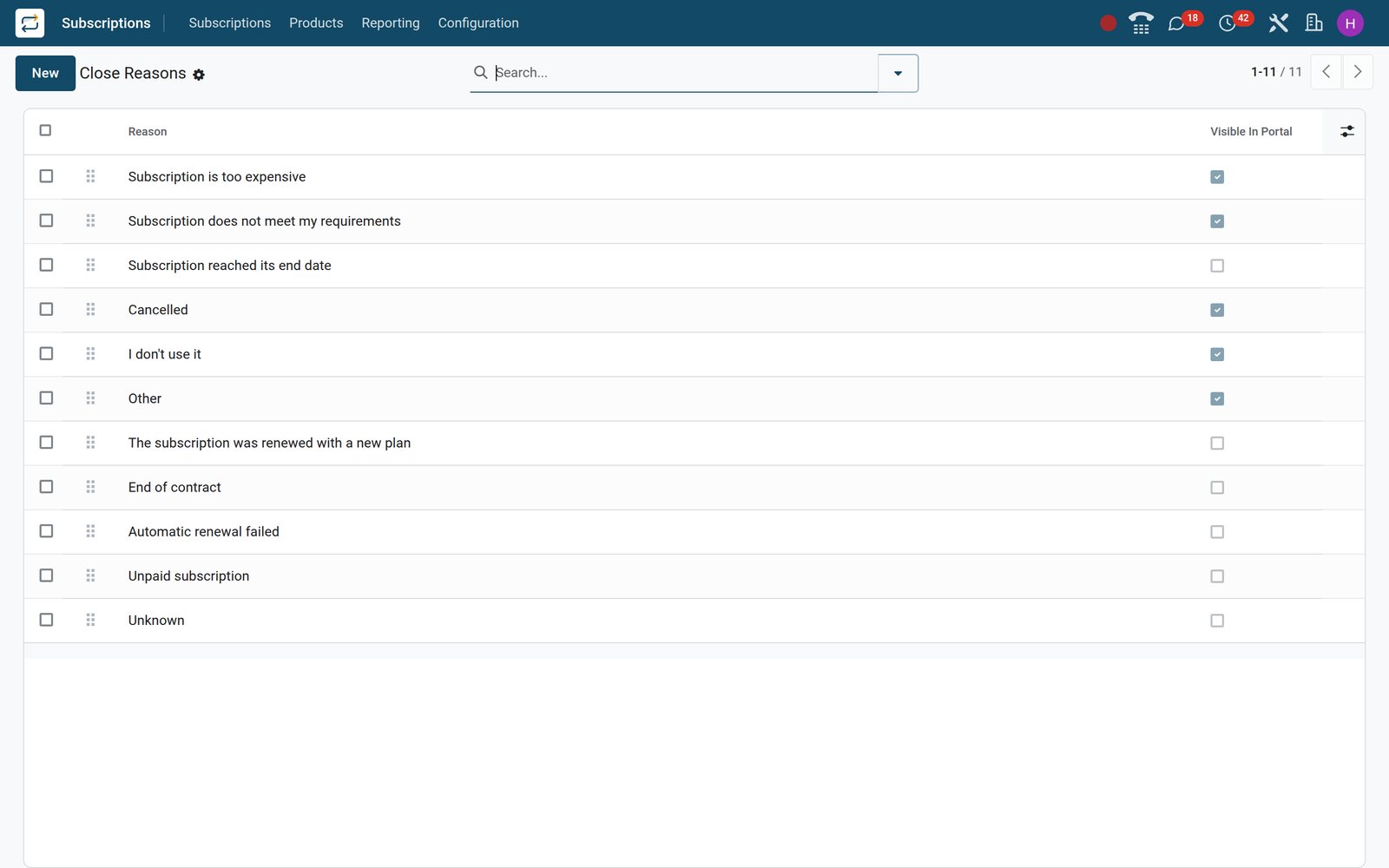The height and width of the screenshot is (868, 1389).
Task: Open the Subscriptions app home icon
Action: pyautogui.click(x=30, y=23)
